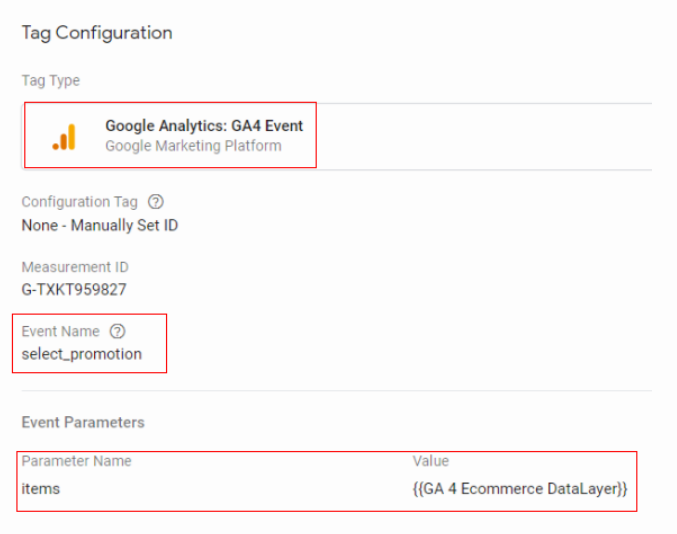Viewport: 677px width, 534px height.
Task: Click the Google Analytics bar chart icon
Action: point(64,137)
